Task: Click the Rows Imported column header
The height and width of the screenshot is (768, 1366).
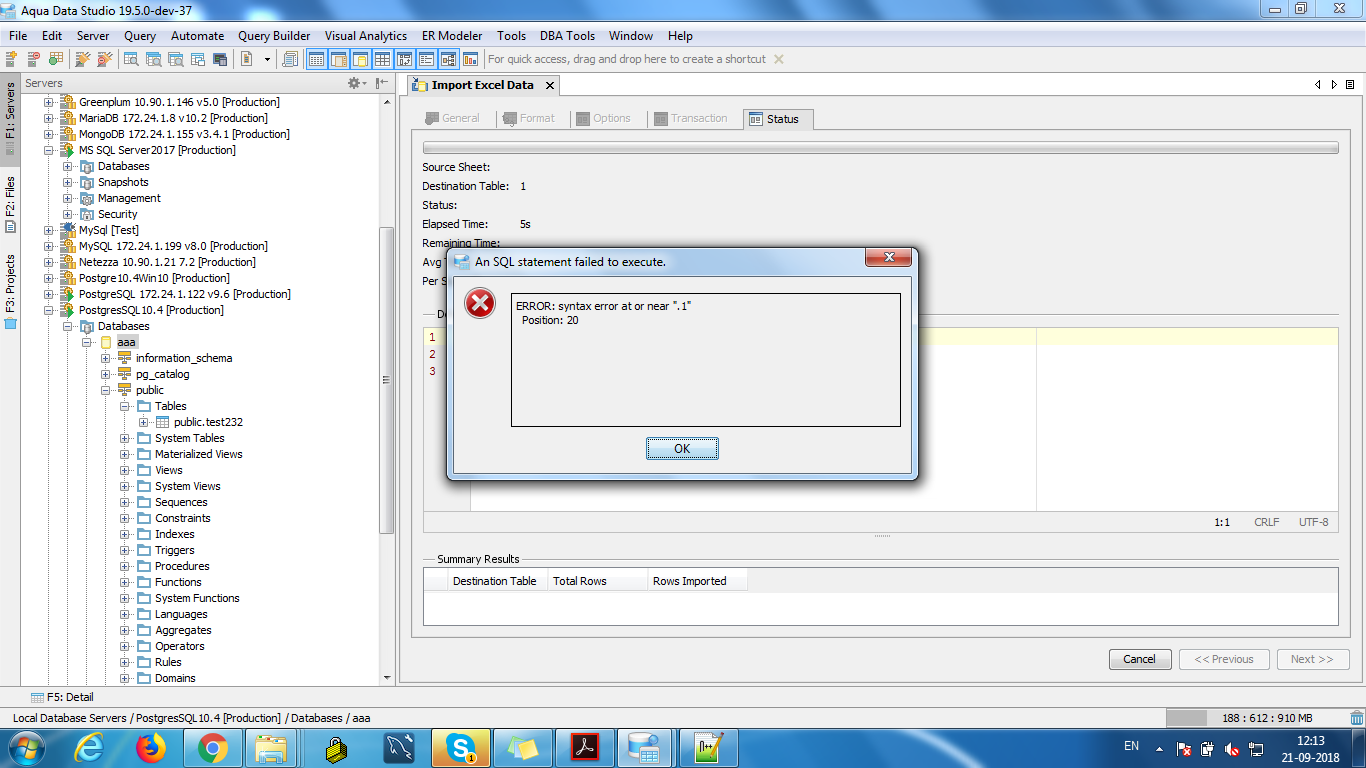Action: tap(696, 581)
